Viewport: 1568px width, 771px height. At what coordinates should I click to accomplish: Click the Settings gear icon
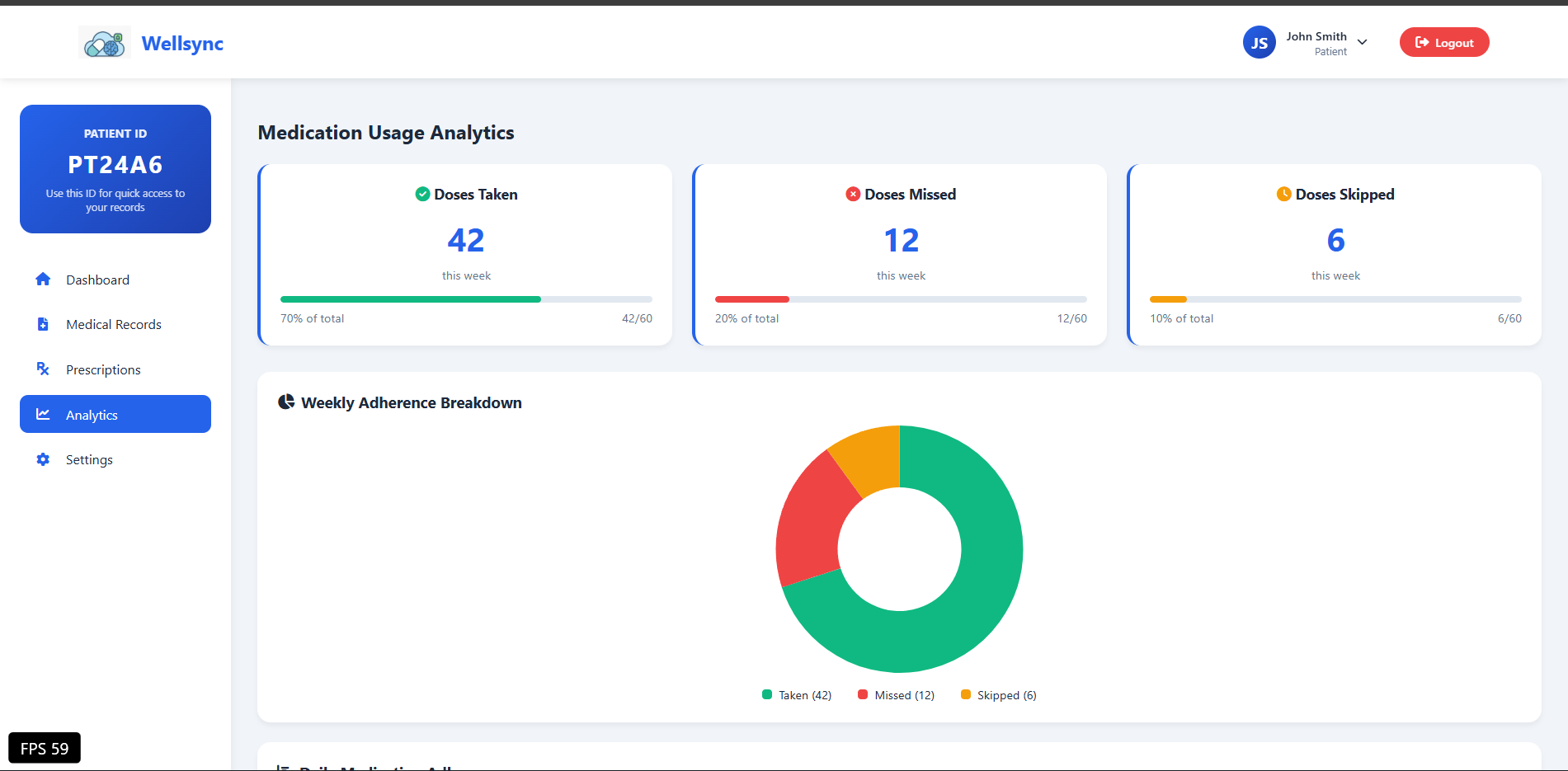pos(43,459)
